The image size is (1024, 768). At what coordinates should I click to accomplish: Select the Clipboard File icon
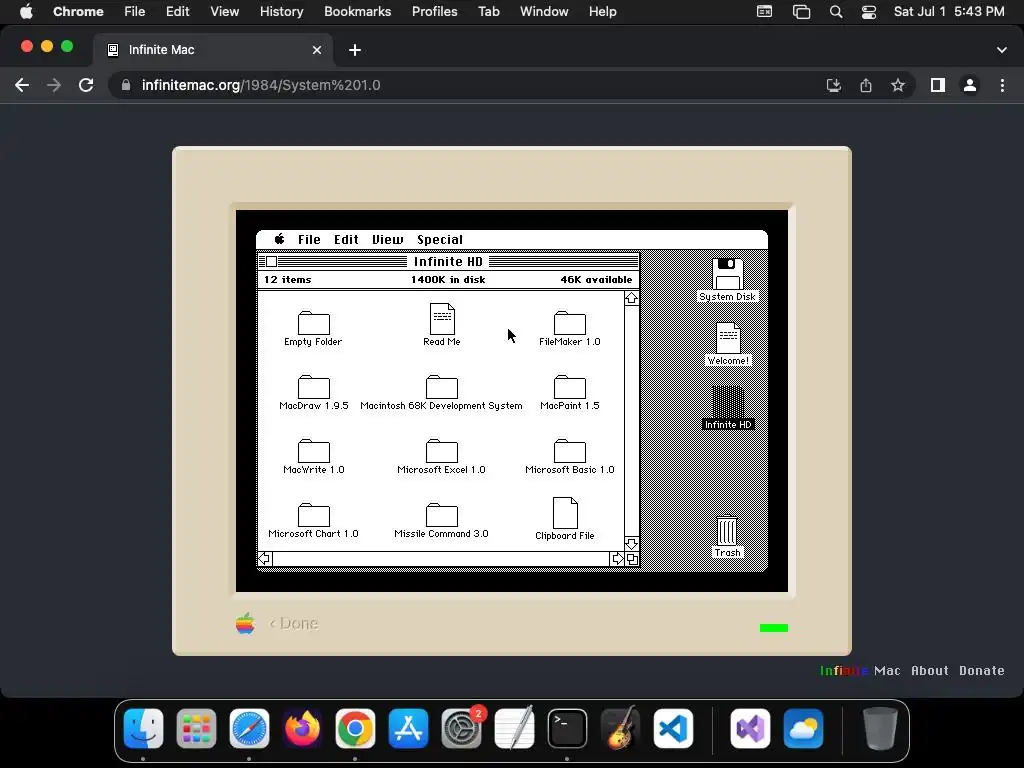point(565,513)
